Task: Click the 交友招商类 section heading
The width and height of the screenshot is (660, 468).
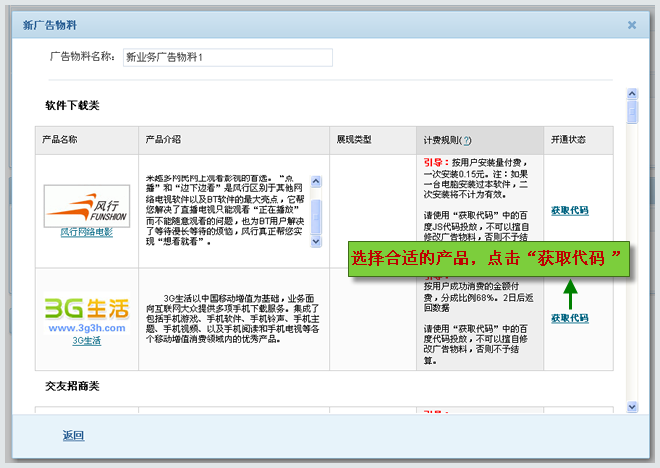Action: tap(72, 386)
